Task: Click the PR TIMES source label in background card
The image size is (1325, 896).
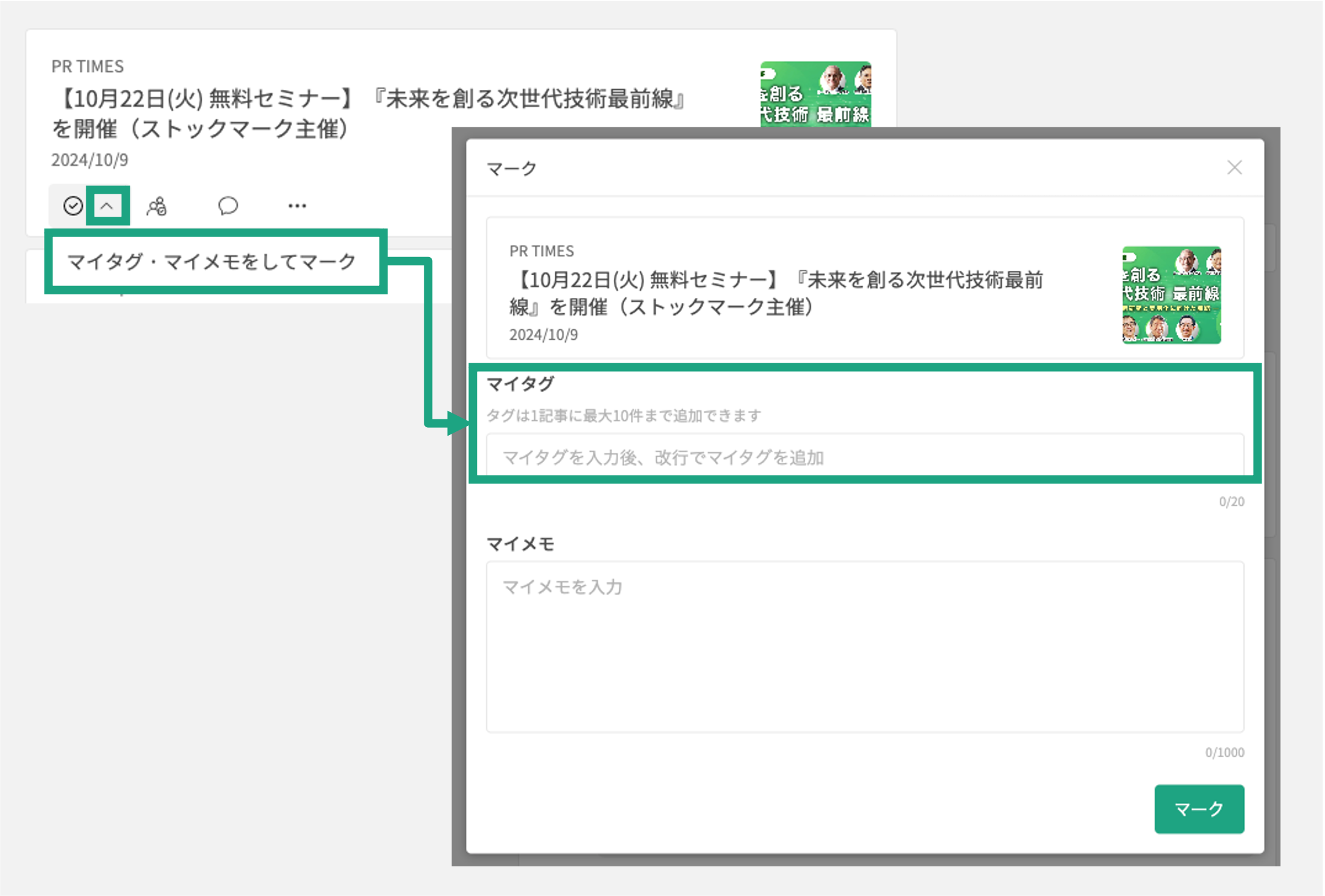Action: [88, 66]
